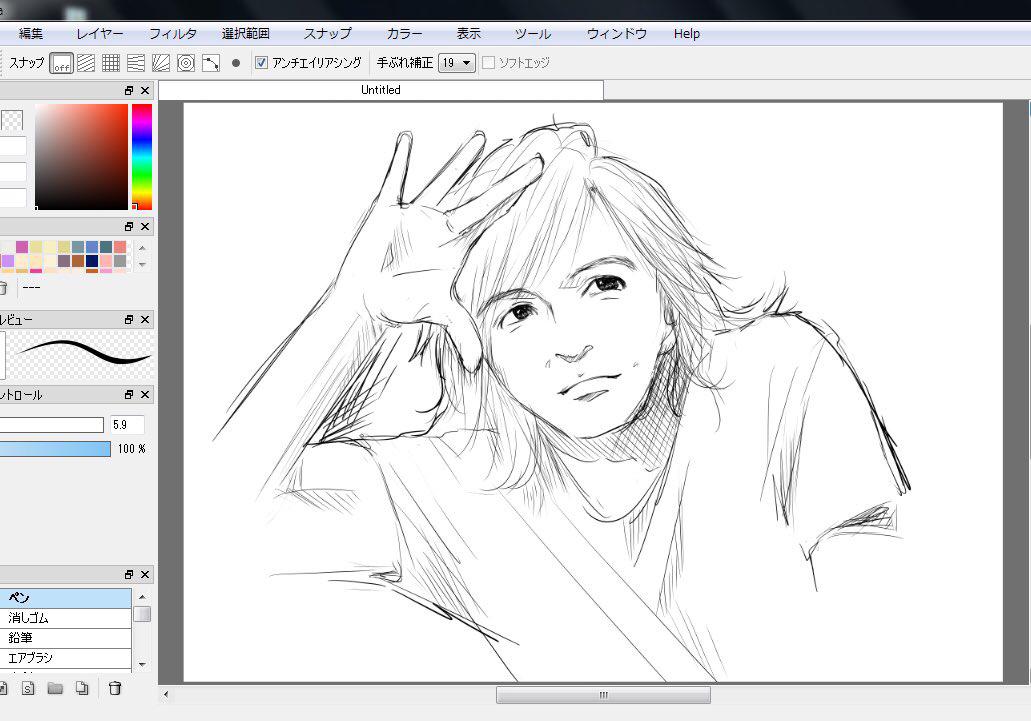This screenshot has width=1031, height=721.
Task: Delete brush using the trash icon
Action: click(x=115, y=688)
